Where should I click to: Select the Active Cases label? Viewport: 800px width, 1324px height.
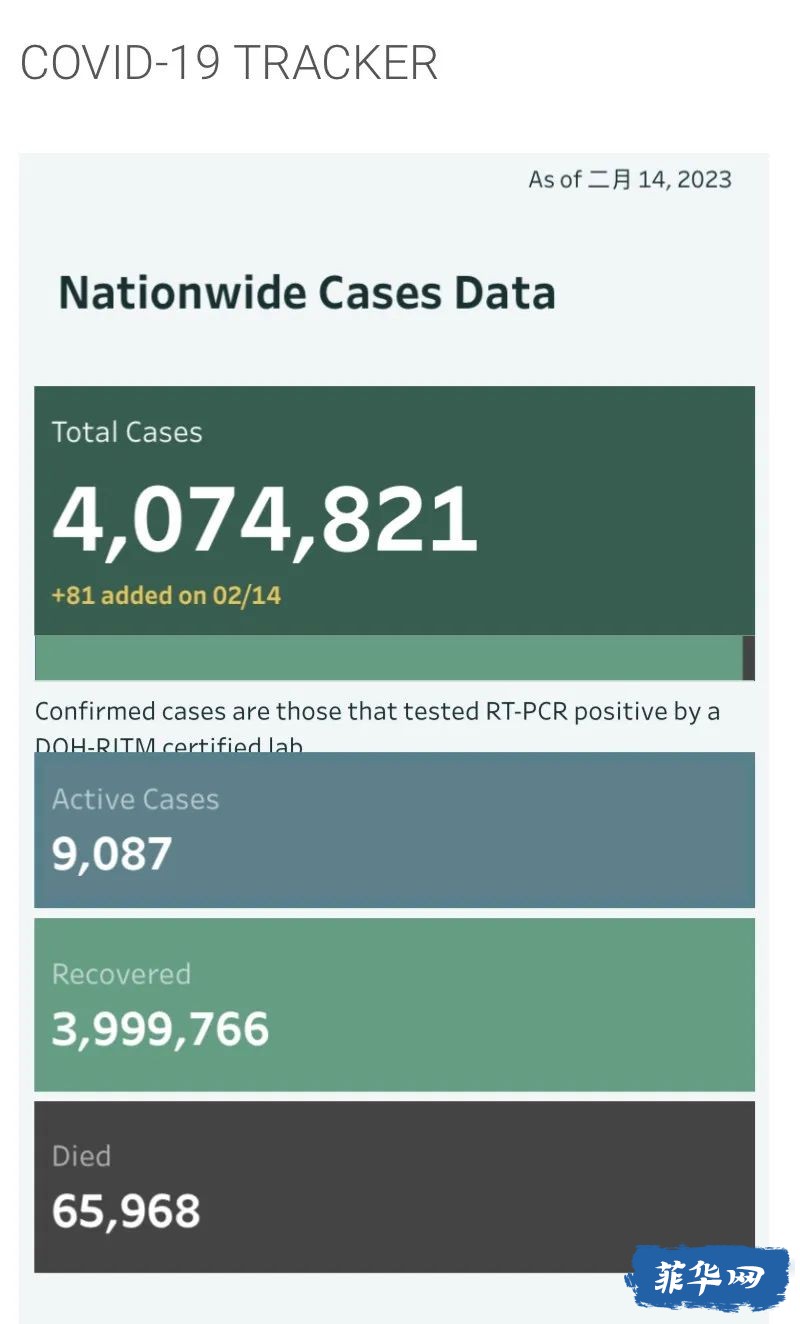[x=135, y=799]
